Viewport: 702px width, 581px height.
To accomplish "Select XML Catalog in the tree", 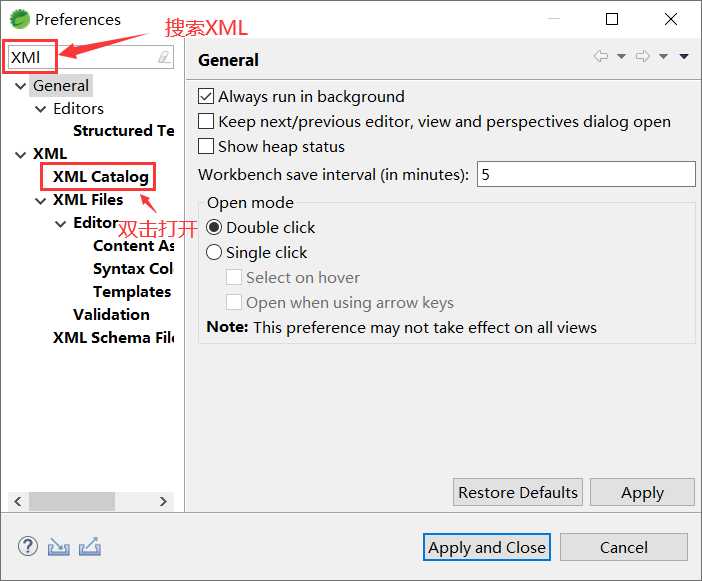I will pos(101,176).
